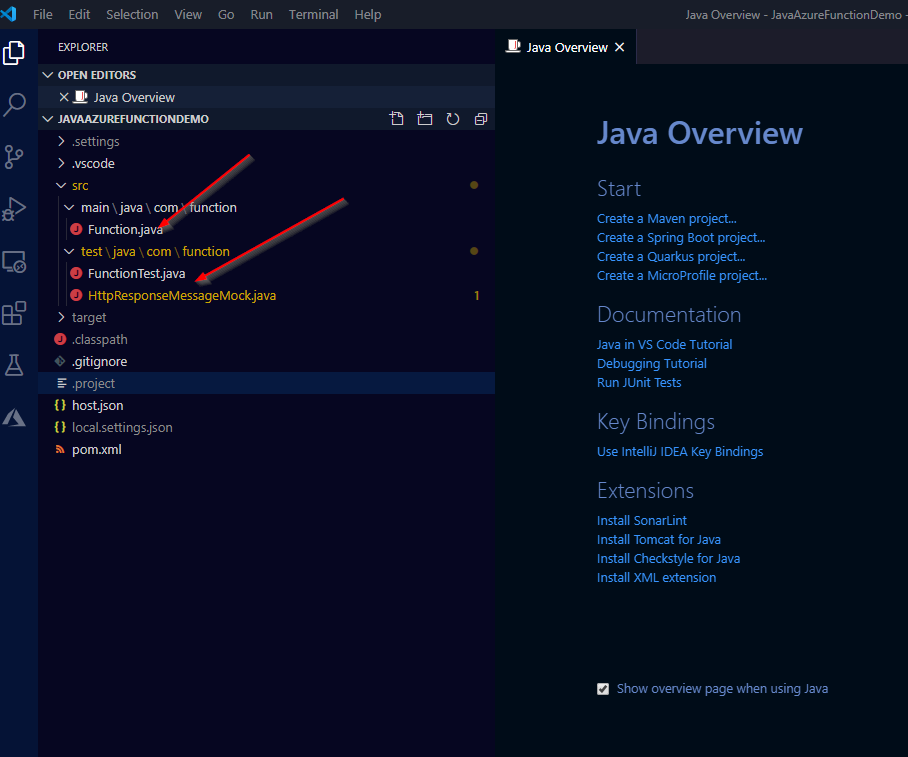The image size is (908, 757).
Task: Click Create a Spring Boot project link
Action: coord(681,238)
